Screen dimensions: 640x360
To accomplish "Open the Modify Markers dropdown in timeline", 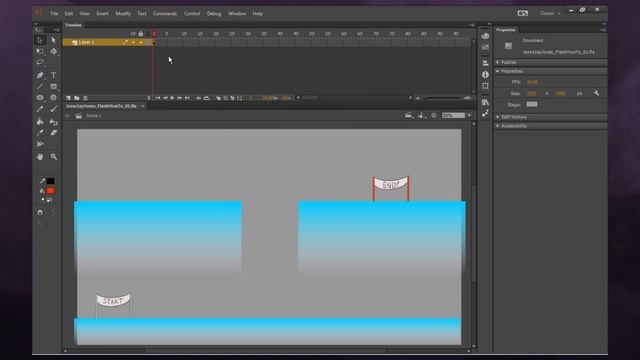I will click(x=240, y=98).
